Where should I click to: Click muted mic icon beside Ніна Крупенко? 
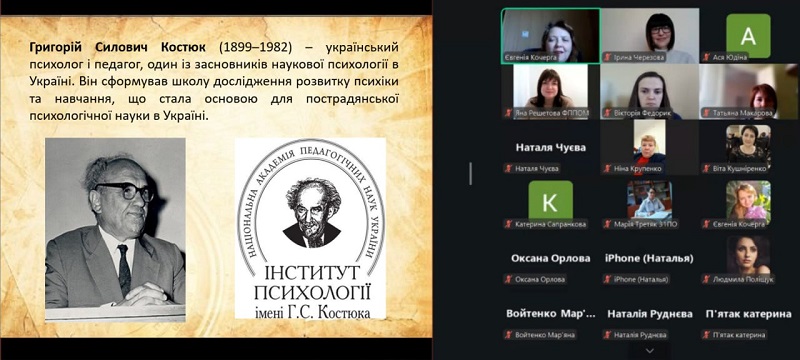[608, 169]
